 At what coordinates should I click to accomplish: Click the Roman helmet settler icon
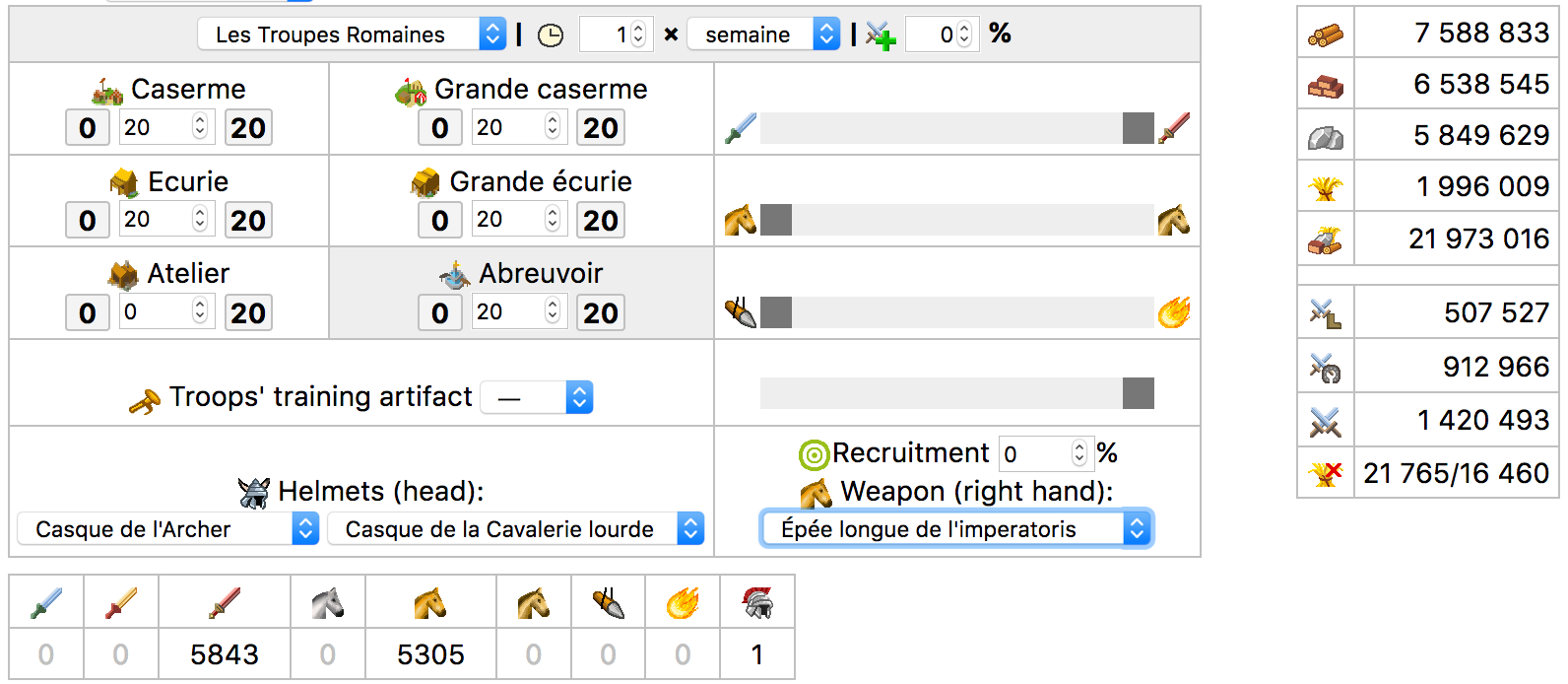(757, 602)
